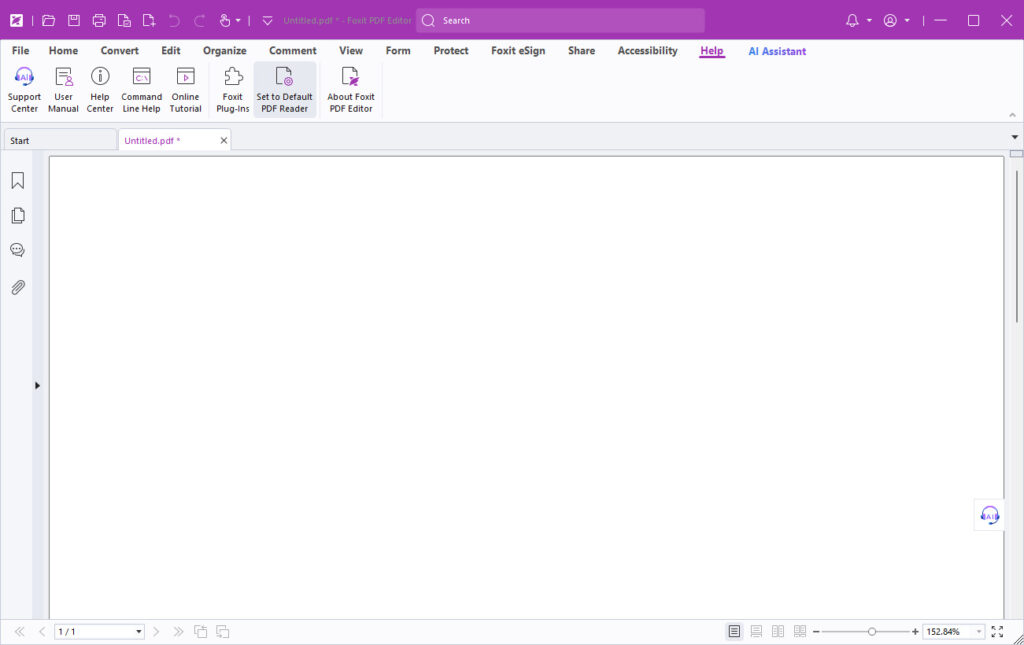Click the Foxit logo icon
Image resolution: width=1024 pixels, height=645 pixels.
click(16, 20)
